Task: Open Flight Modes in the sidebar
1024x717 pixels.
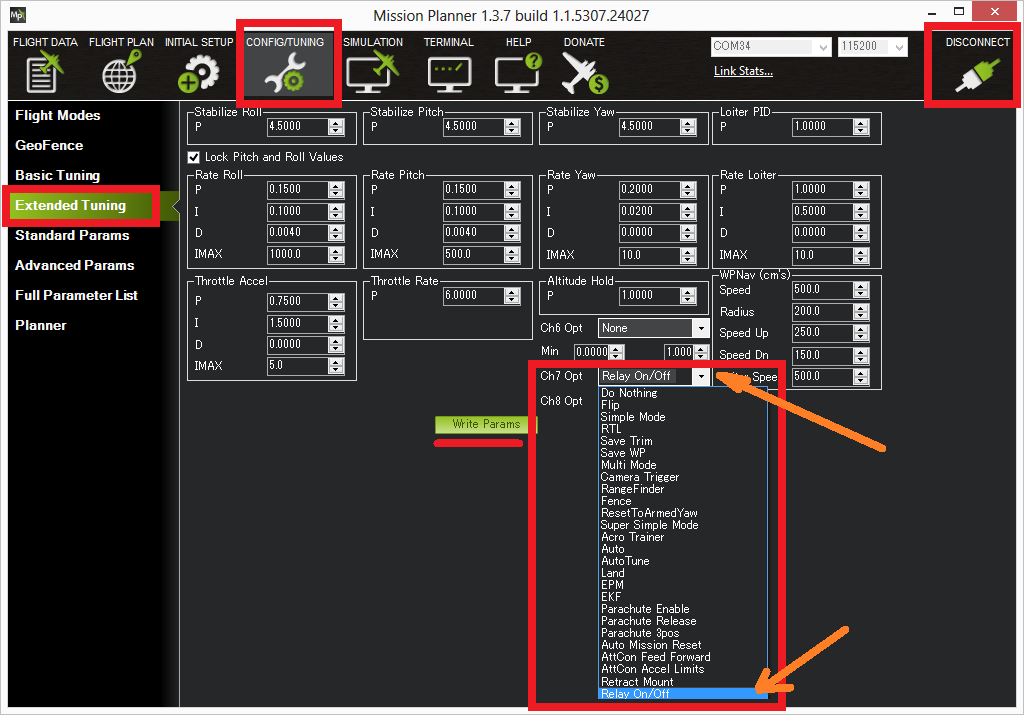Action: [x=58, y=115]
